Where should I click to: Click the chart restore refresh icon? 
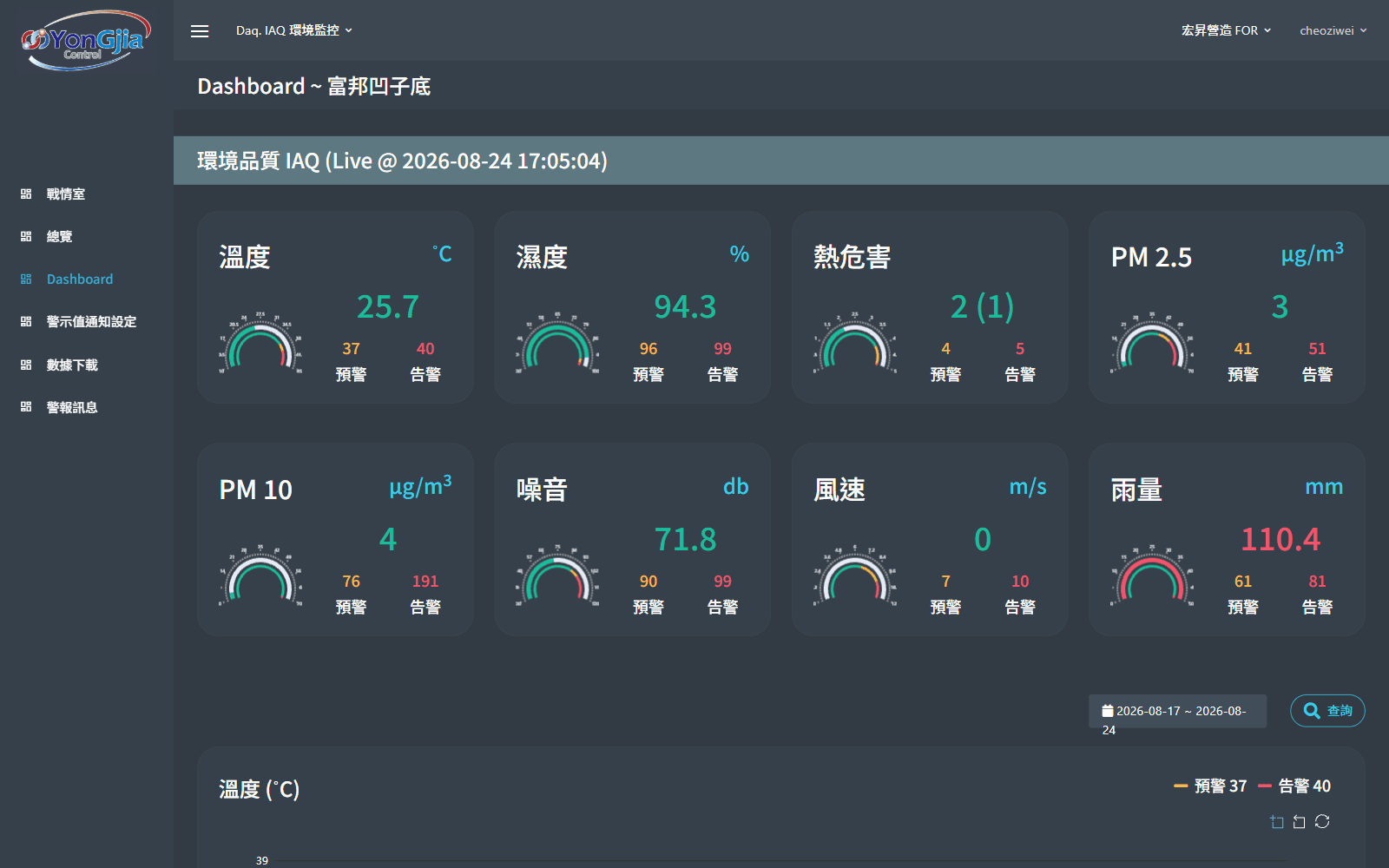[x=1322, y=821]
